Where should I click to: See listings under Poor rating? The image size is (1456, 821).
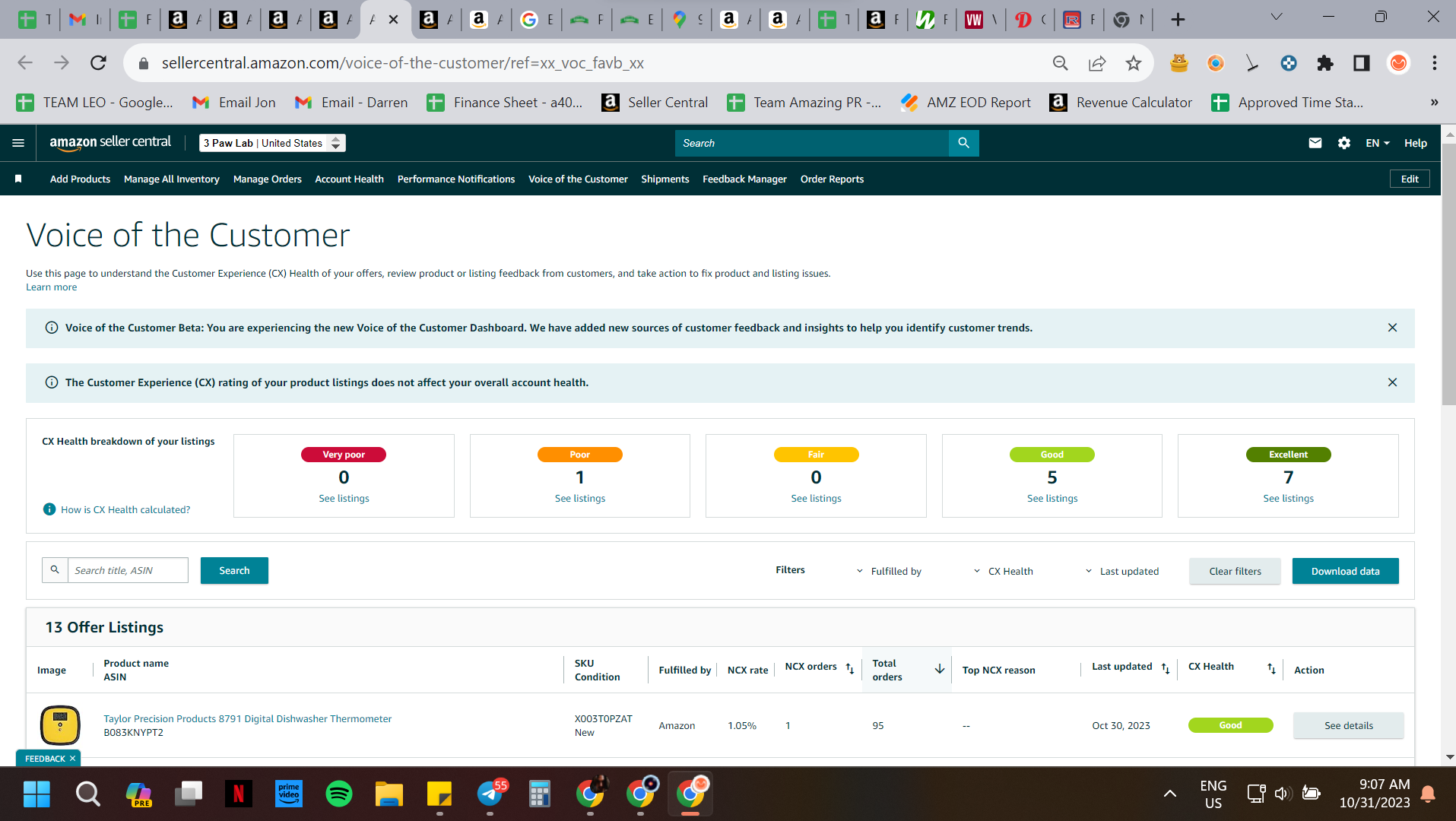[x=579, y=498]
